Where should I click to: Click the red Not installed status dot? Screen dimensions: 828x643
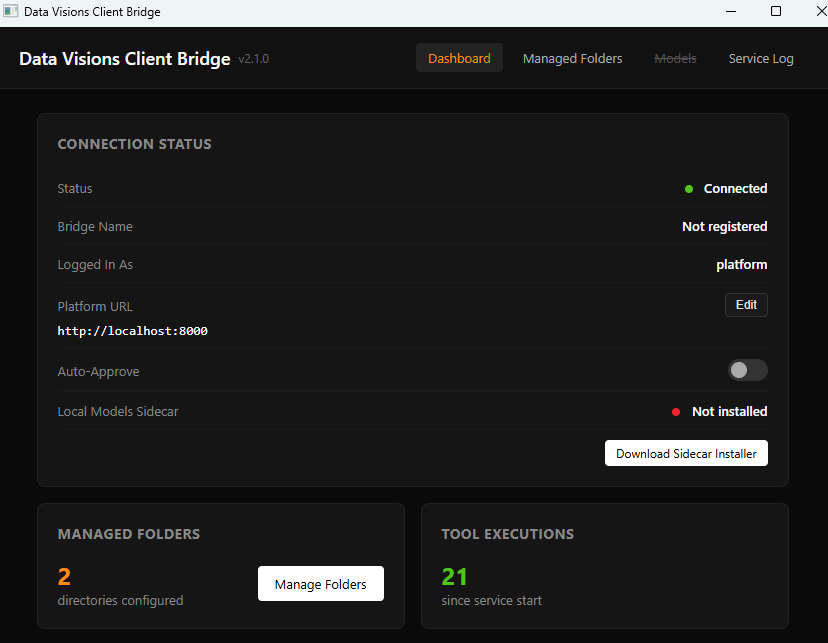click(675, 412)
